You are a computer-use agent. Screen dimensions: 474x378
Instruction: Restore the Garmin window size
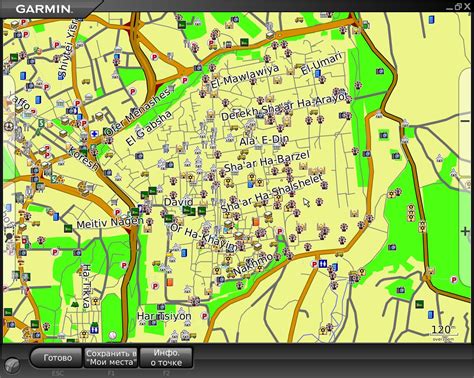click(x=458, y=6)
